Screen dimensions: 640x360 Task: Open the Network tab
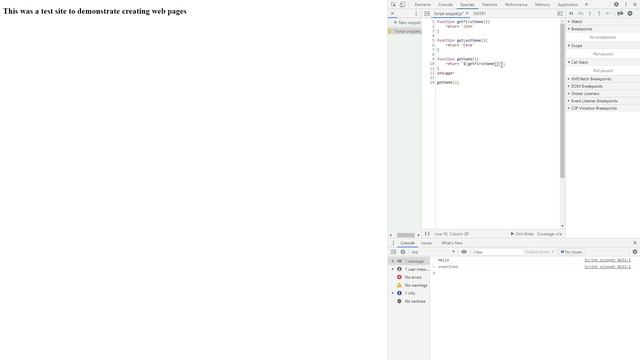489,4
